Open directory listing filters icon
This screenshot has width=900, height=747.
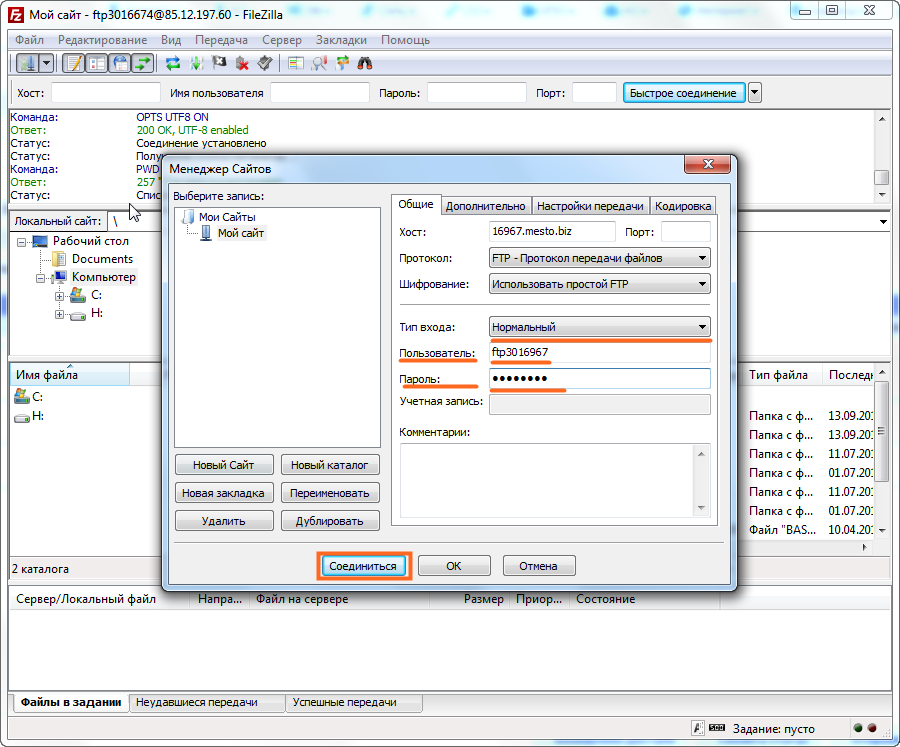tap(296, 63)
